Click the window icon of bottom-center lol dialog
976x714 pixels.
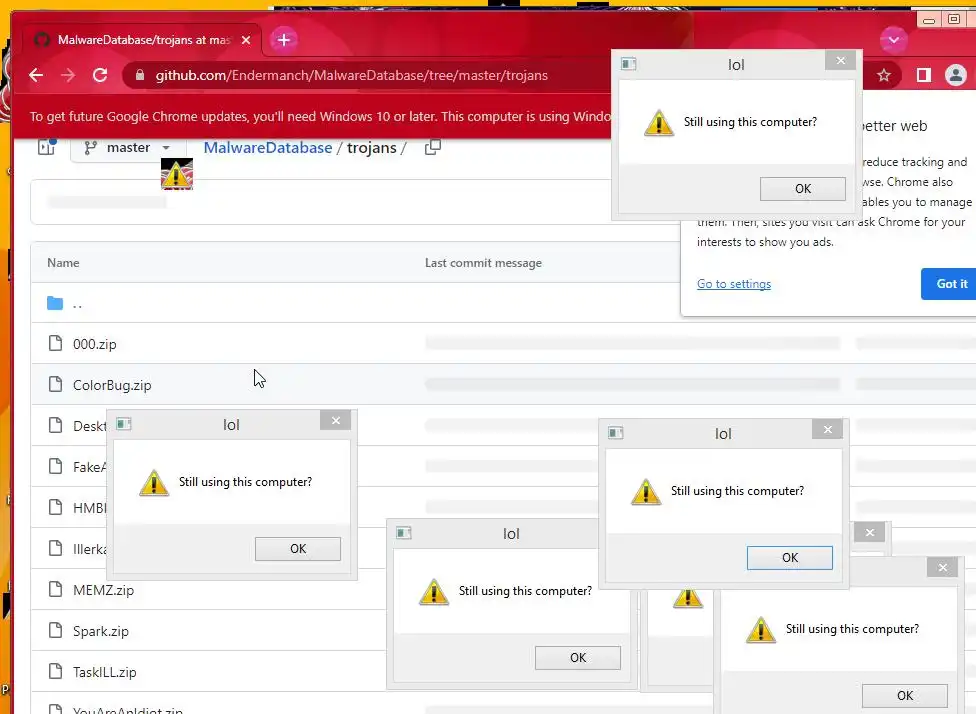(x=404, y=533)
